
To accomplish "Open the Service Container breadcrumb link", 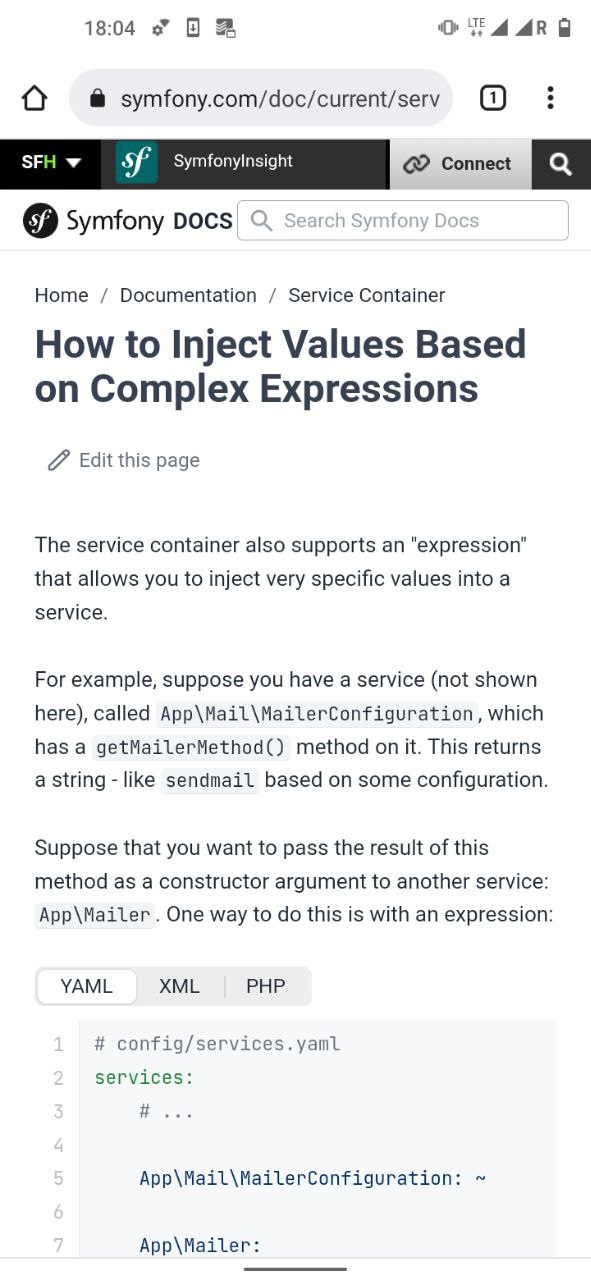I will tap(367, 295).
